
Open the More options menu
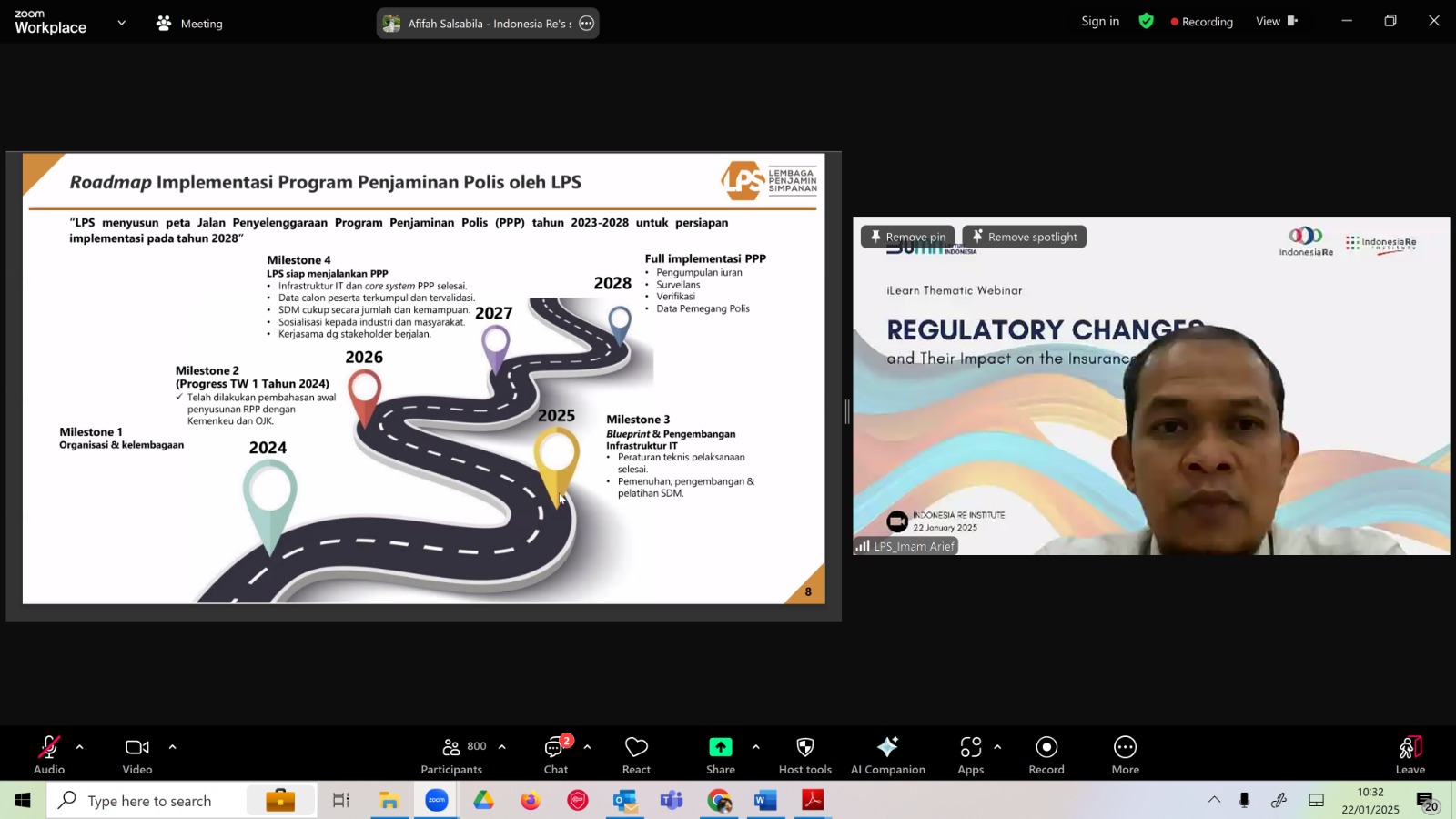[x=1126, y=755]
